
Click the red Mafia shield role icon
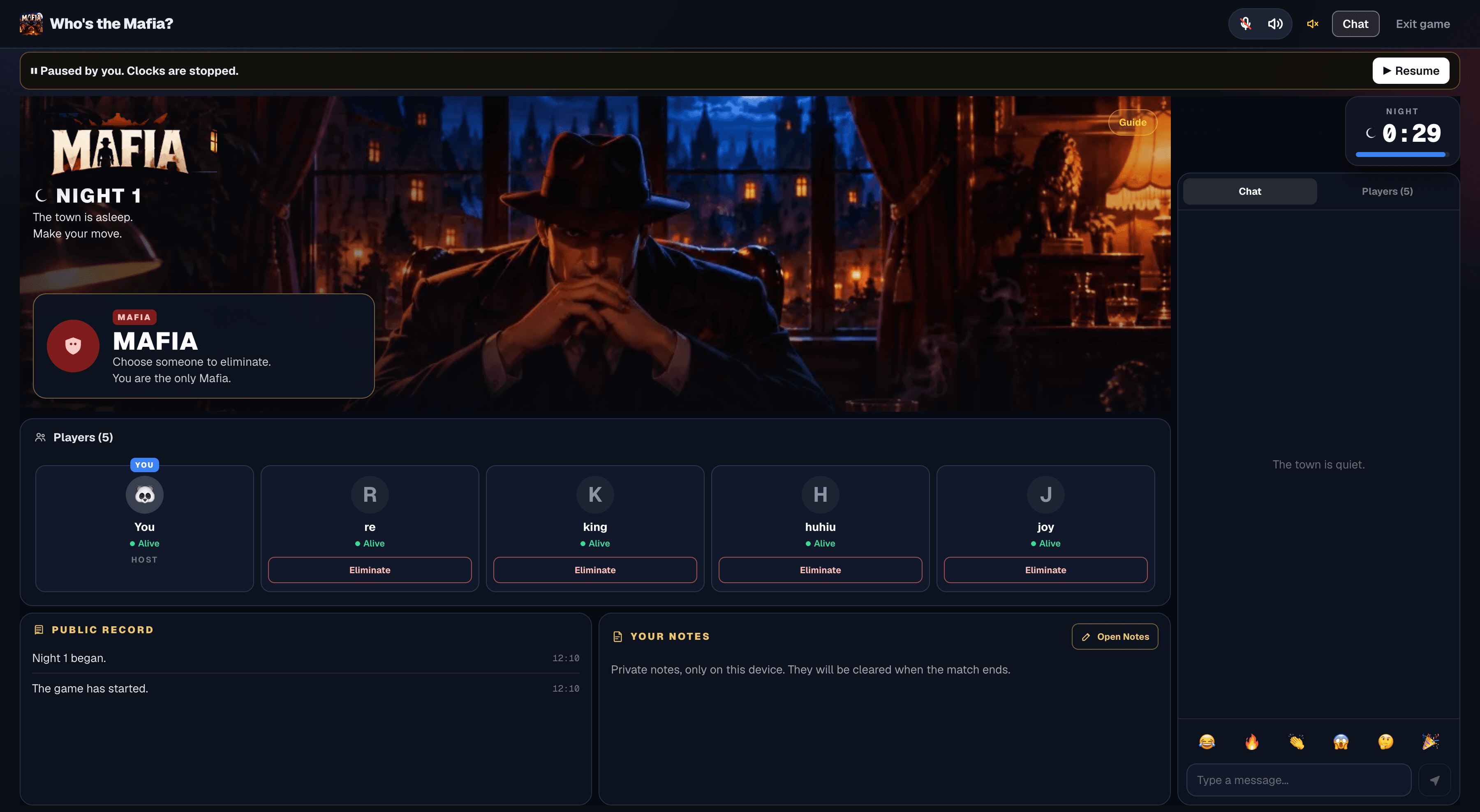tap(73, 346)
